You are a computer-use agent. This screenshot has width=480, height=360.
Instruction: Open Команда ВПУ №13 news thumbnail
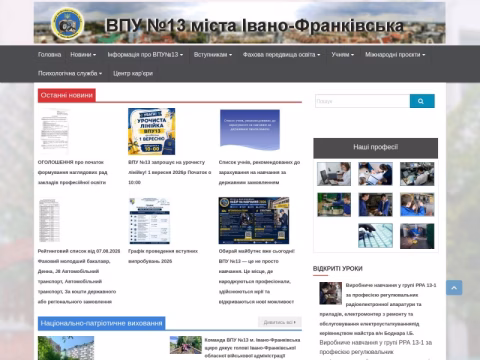(x=186, y=345)
